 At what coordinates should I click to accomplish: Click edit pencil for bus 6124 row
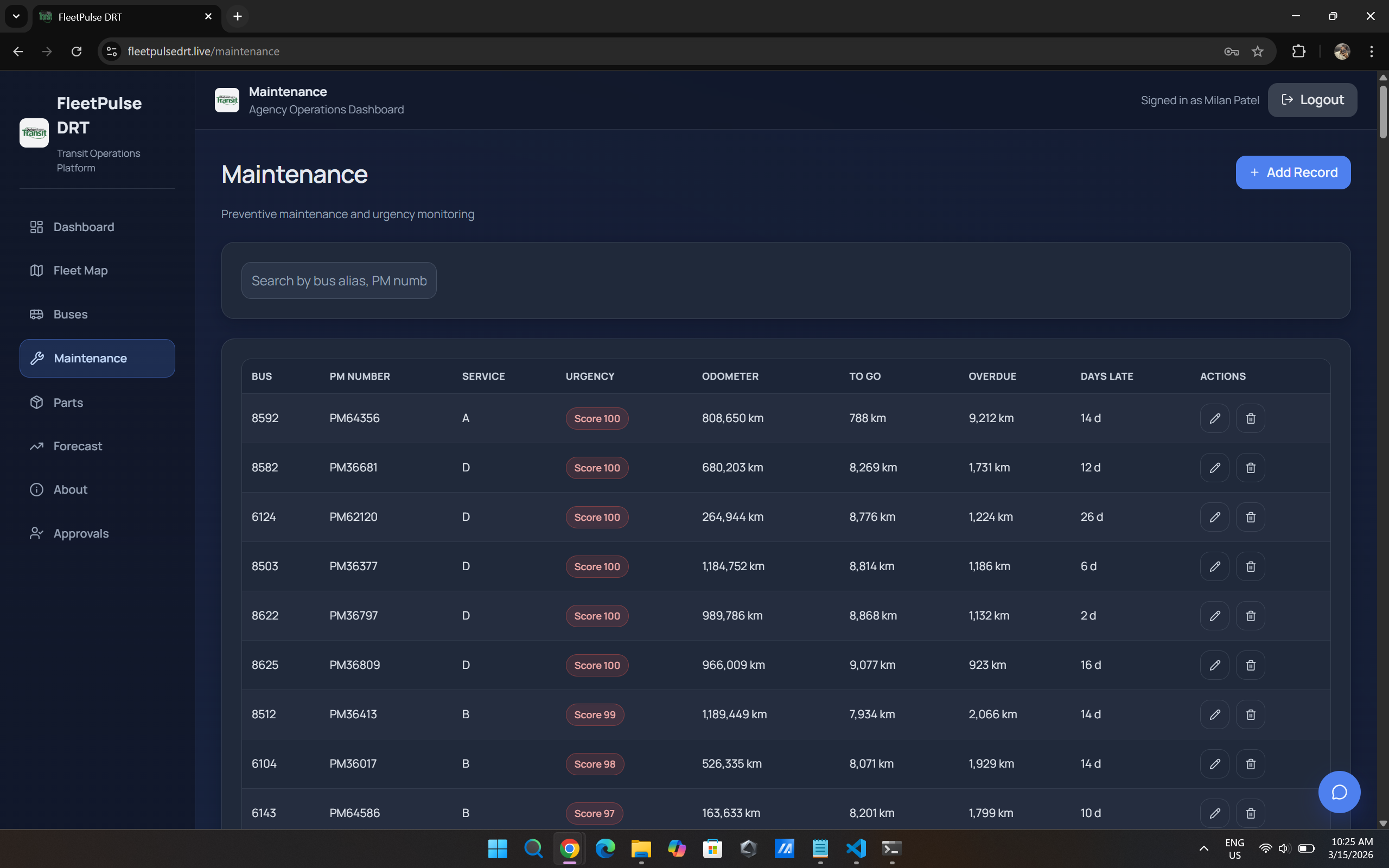pyautogui.click(x=1214, y=516)
